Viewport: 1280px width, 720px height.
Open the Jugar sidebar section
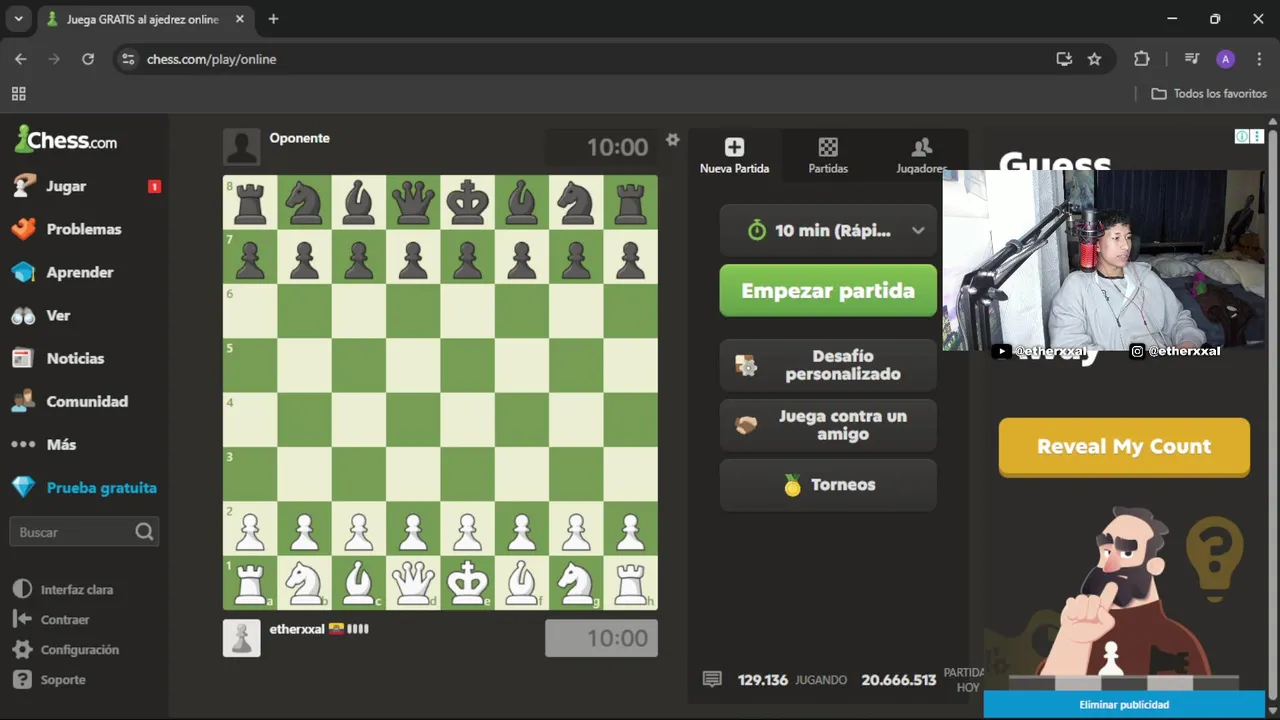(x=66, y=186)
